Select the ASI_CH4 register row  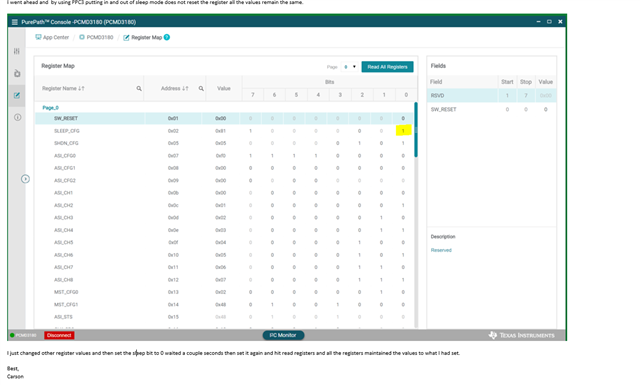[x=224, y=230]
